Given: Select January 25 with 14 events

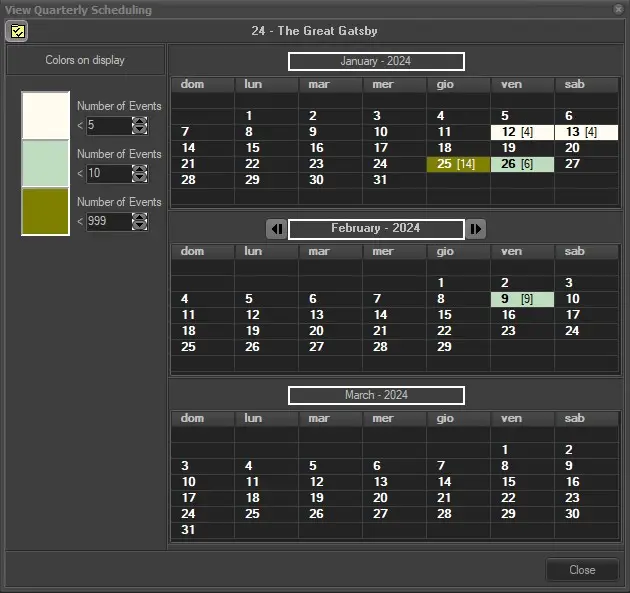Looking at the screenshot, I should click(x=458, y=165).
